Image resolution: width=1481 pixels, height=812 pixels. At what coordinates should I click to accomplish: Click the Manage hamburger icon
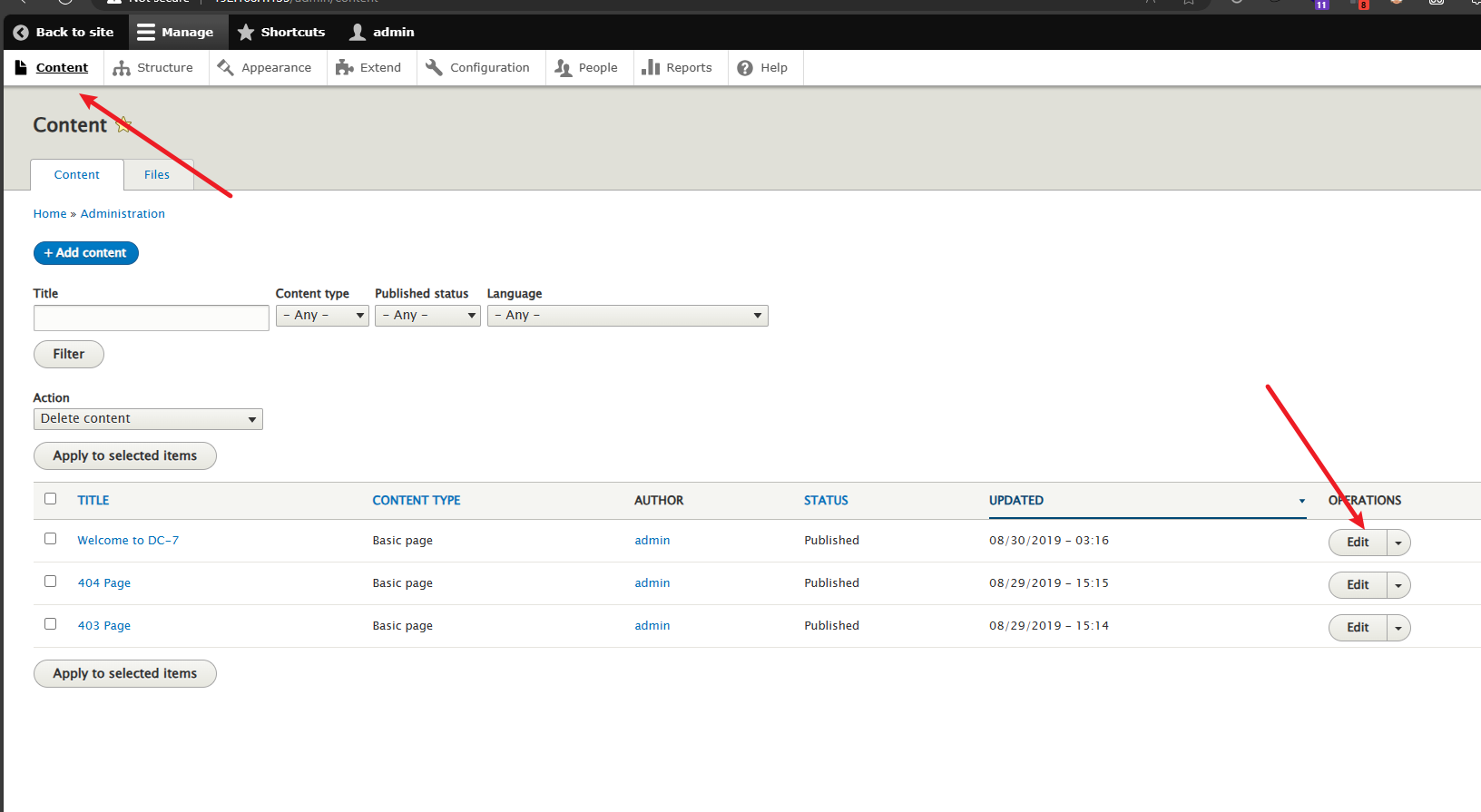[146, 32]
